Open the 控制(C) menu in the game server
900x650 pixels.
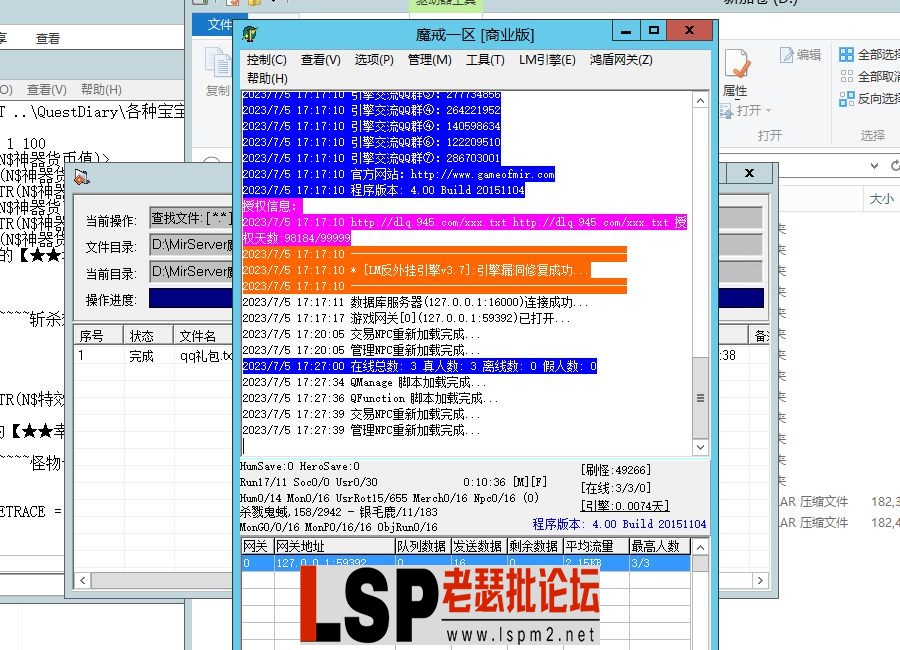[x=265, y=60]
